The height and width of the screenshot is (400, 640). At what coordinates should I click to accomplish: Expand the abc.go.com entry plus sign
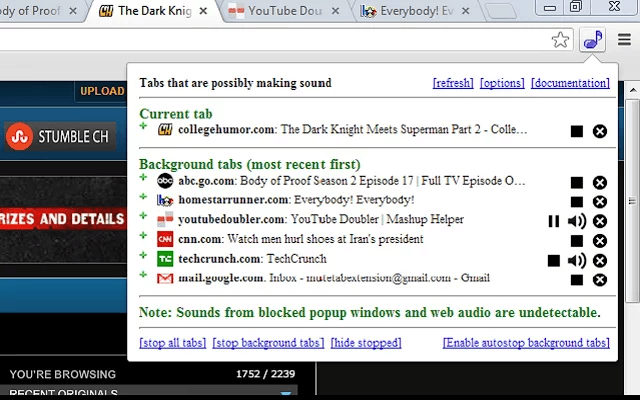point(144,178)
